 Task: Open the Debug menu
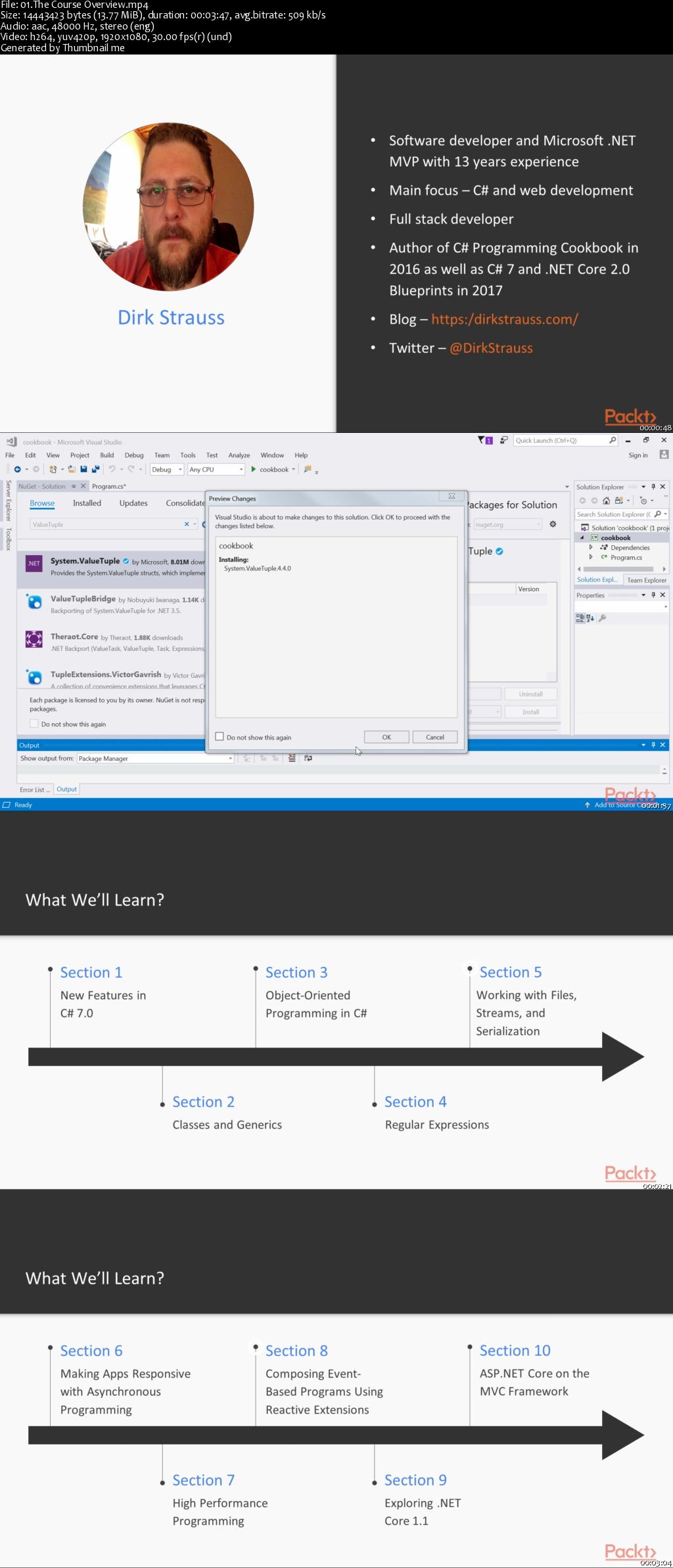click(134, 455)
